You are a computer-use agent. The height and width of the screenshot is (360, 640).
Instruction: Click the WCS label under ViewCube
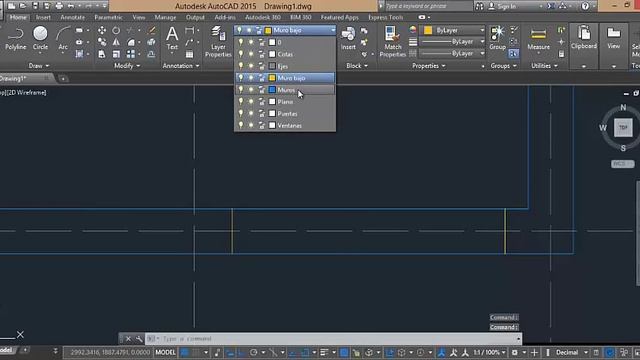pos(622,164)
